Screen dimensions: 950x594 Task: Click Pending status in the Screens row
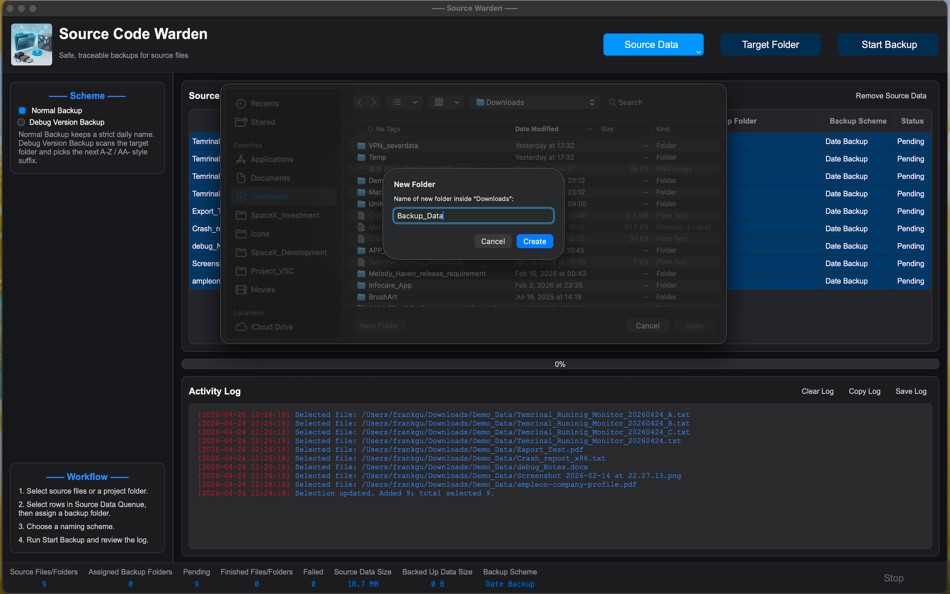[x=910, y=264]
